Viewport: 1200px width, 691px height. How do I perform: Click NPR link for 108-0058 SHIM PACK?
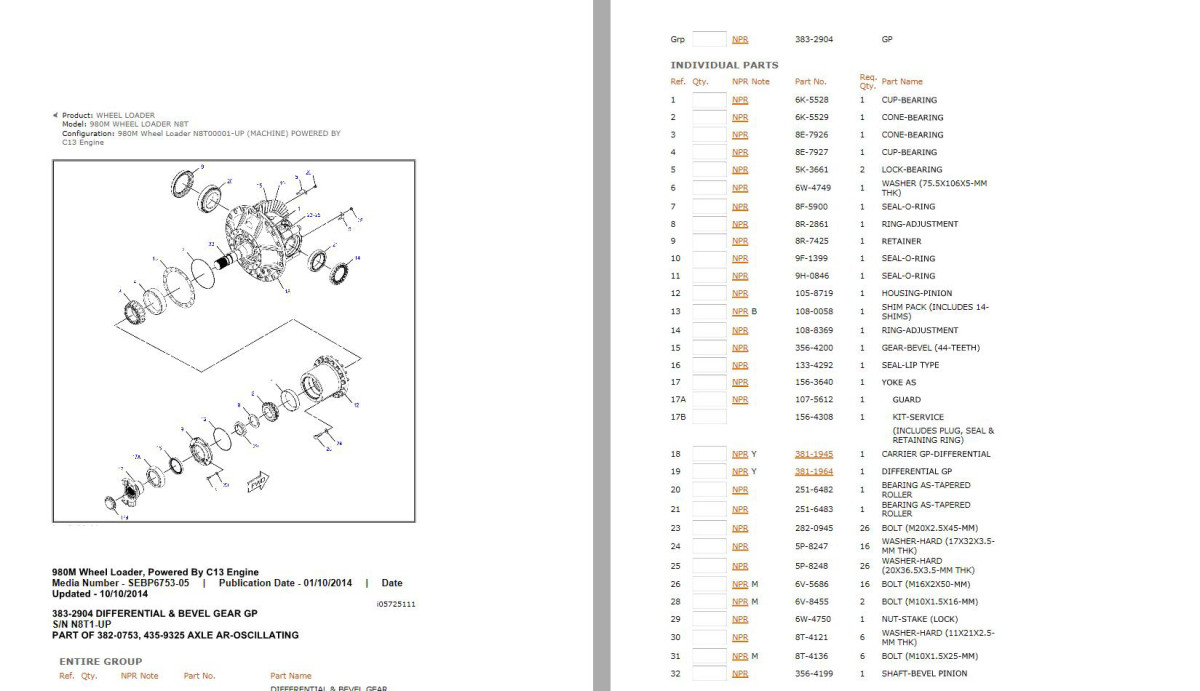pos(740,312)
